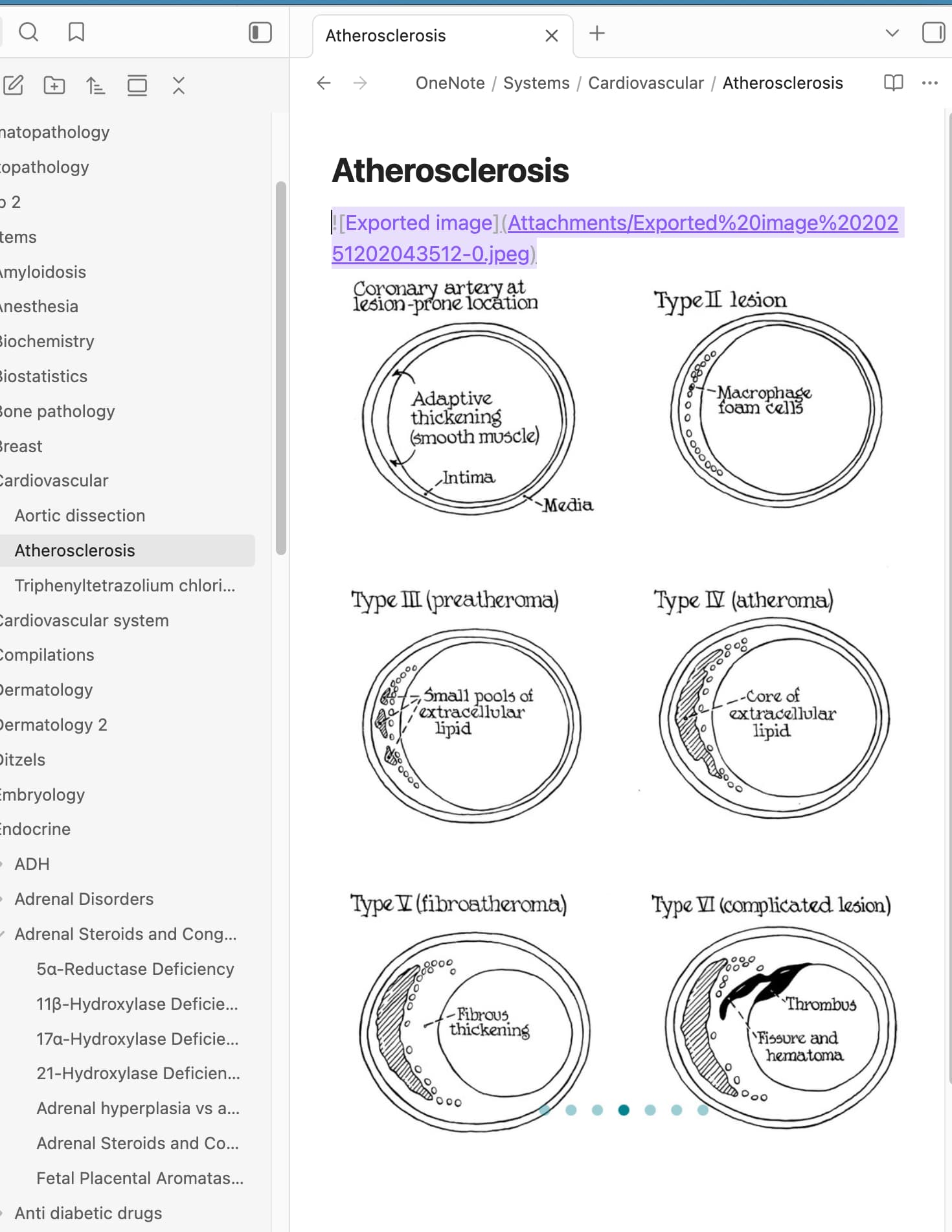Image resolution: width=952 pixels, height=1232 pixels.
Task: Click Cardiovascular in the breadcrumb path
Action: coord(646,83)
